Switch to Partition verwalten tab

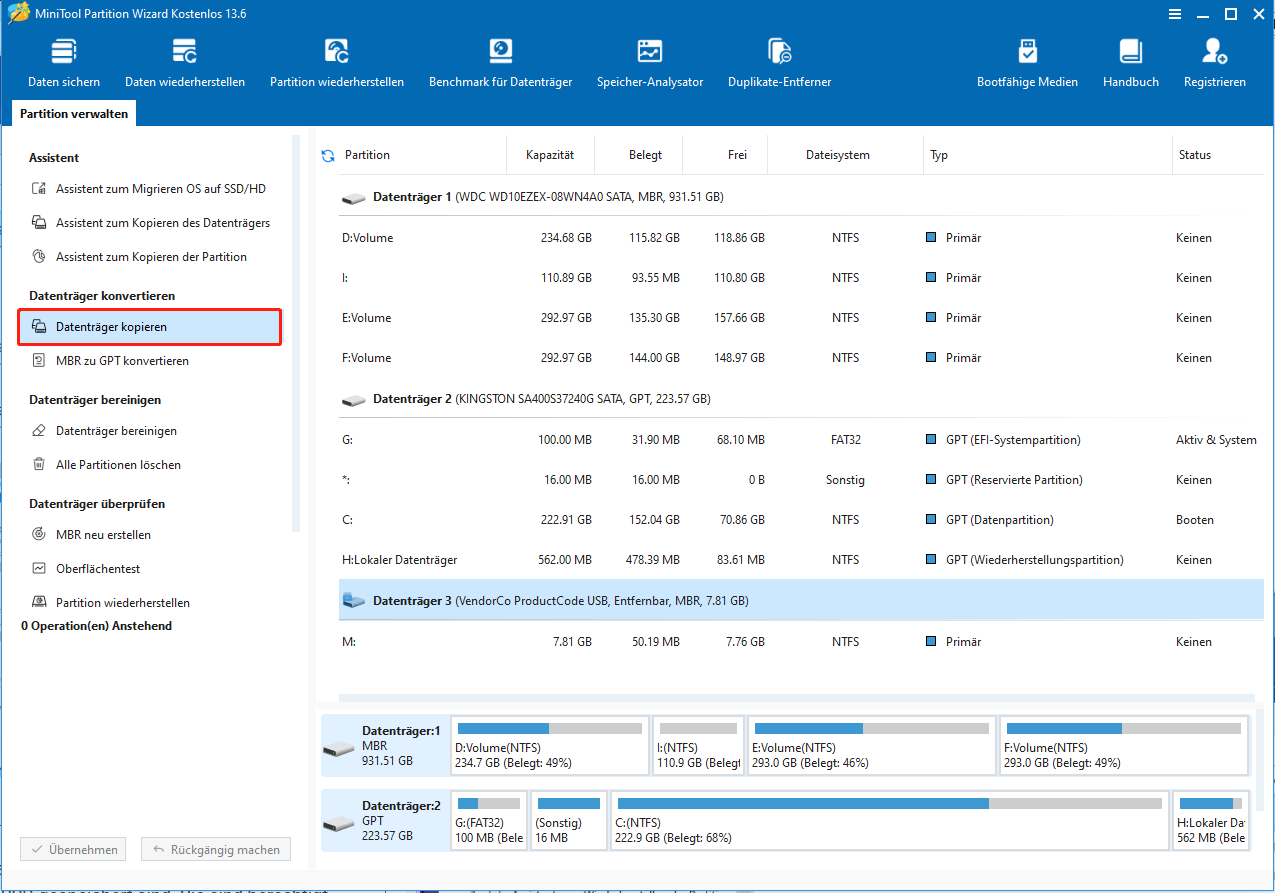(x=74, y=114)
